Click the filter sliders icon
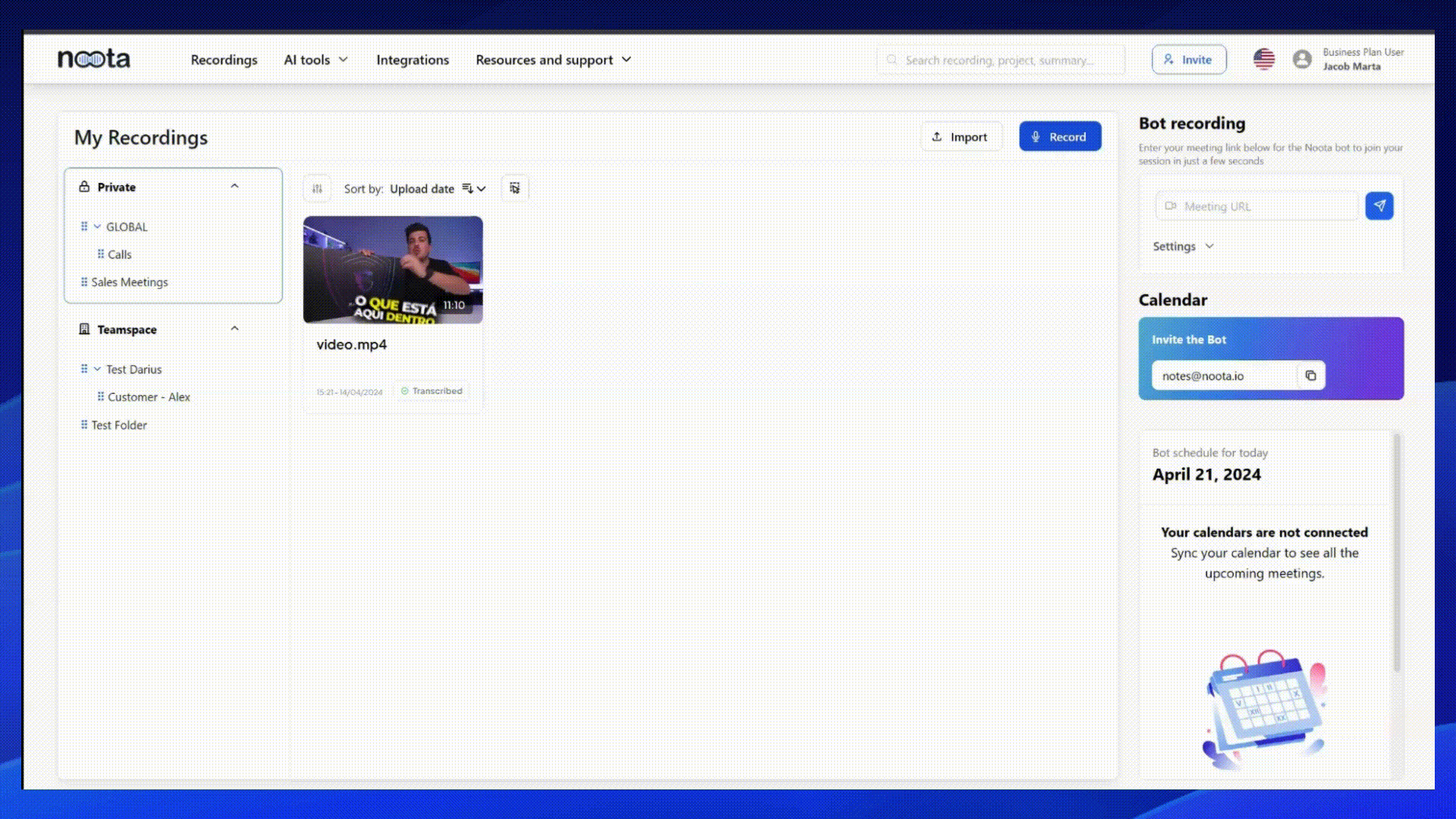 317,189
